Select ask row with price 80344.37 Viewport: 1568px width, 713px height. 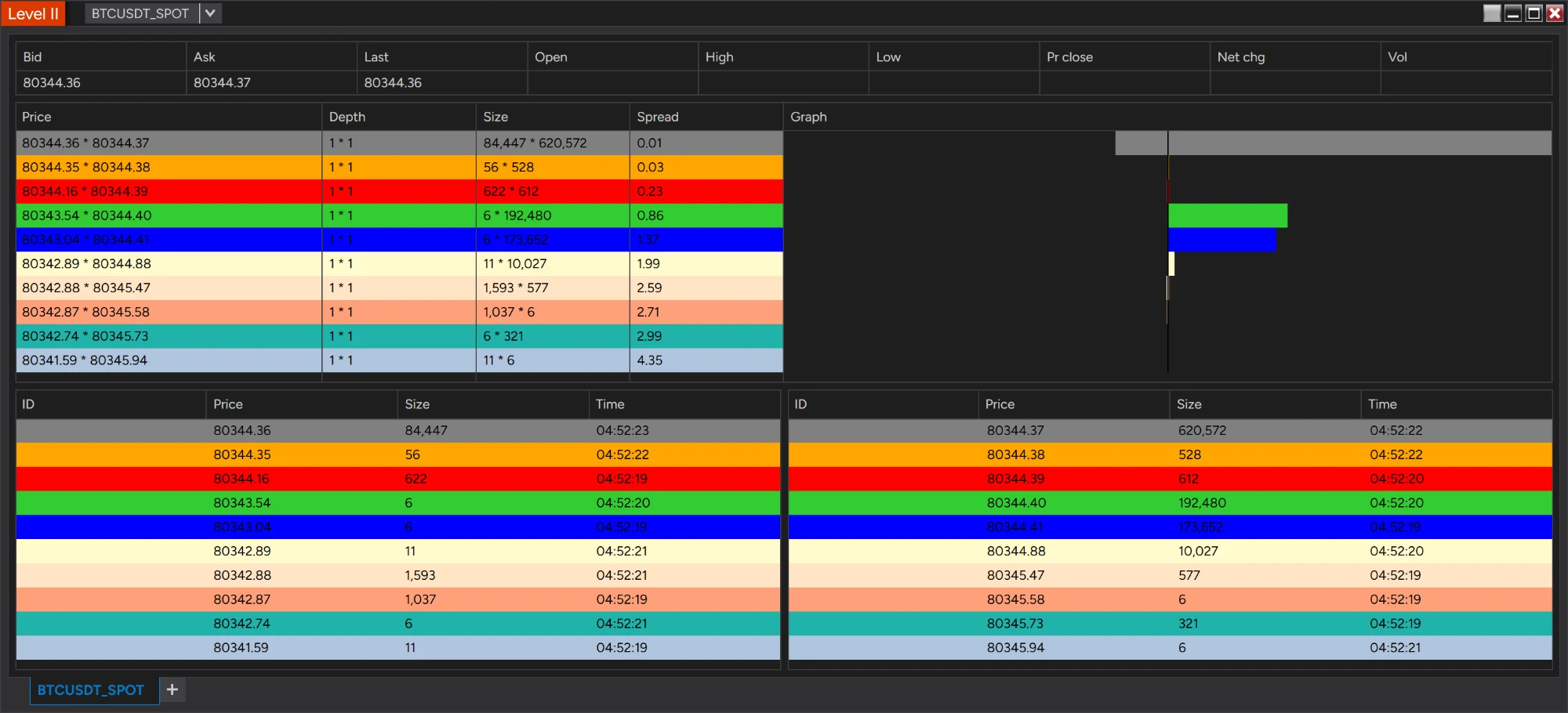1171,430
